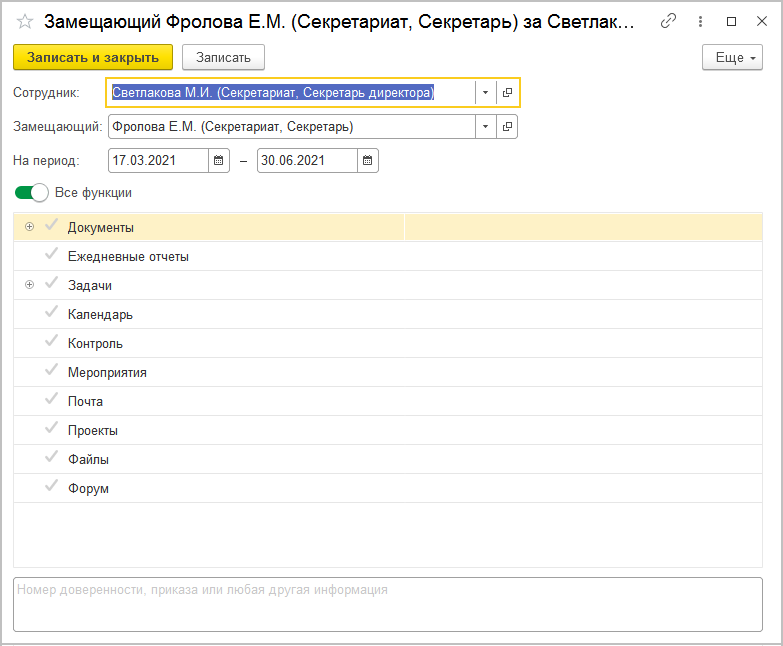Click the Сотрудник input field
The image size is (783, 646).
[291, 92]
